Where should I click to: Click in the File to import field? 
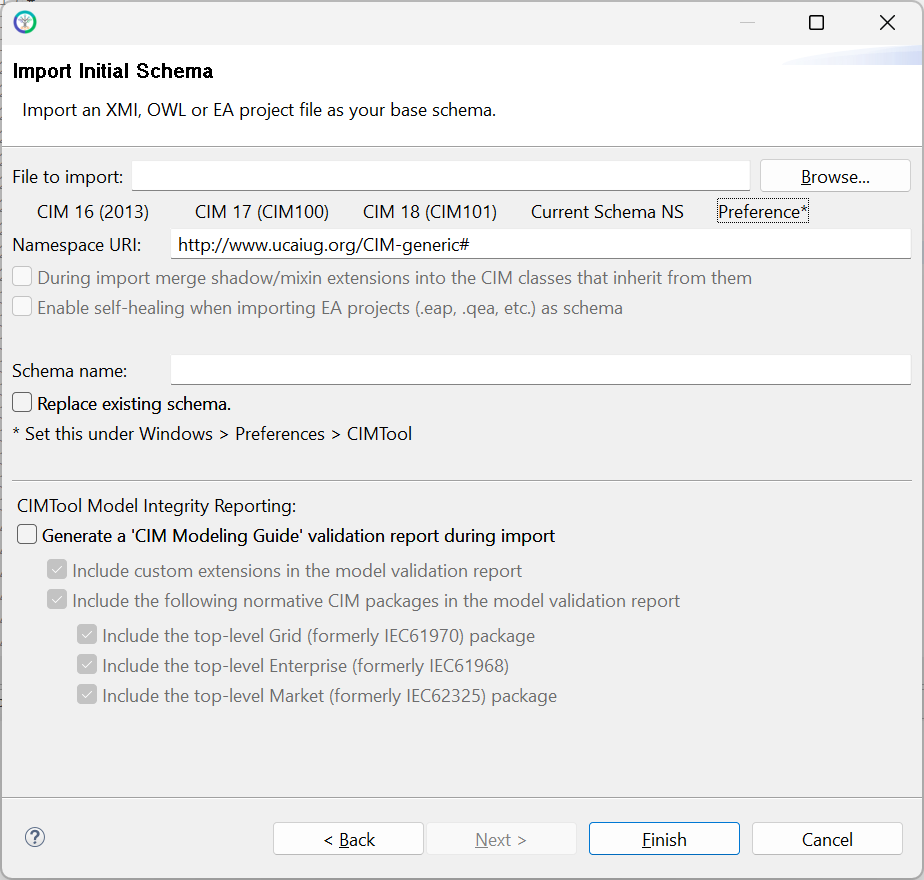tap(440, 176)
